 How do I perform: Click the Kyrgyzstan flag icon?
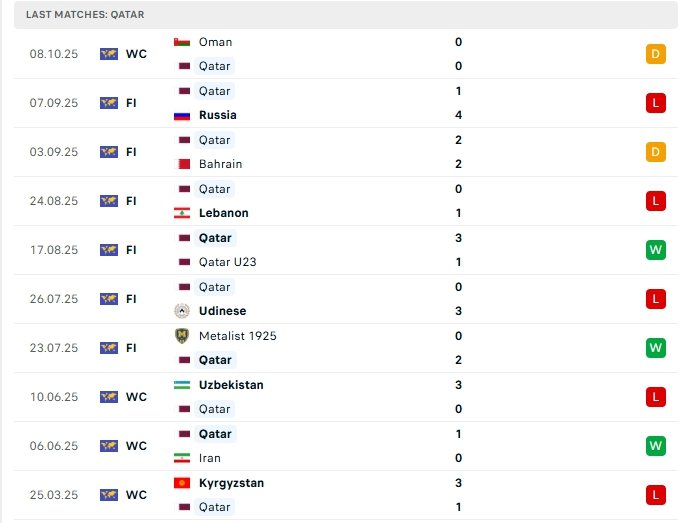point(182,483)
